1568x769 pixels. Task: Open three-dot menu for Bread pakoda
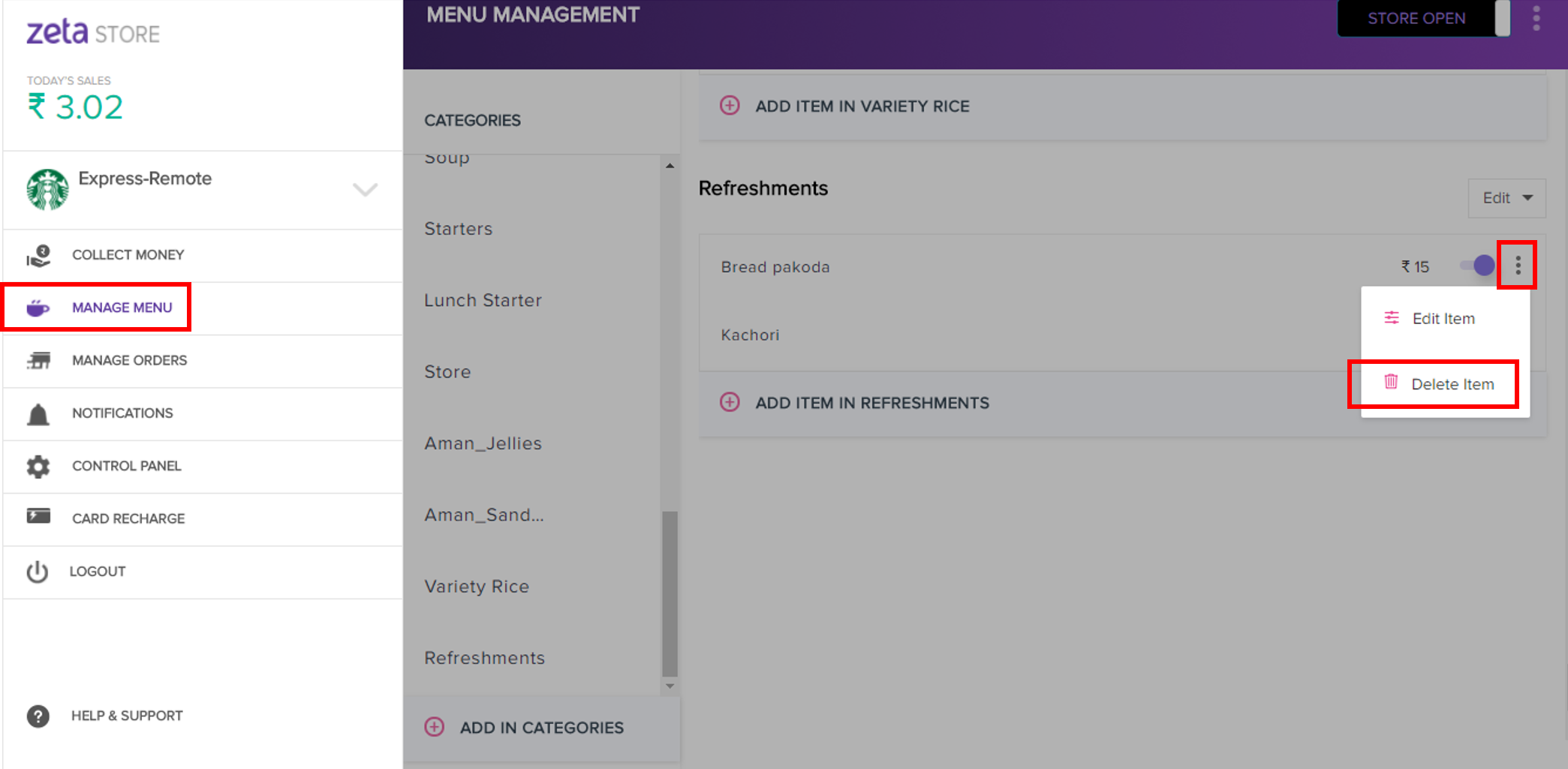(x=1518, y=265)
